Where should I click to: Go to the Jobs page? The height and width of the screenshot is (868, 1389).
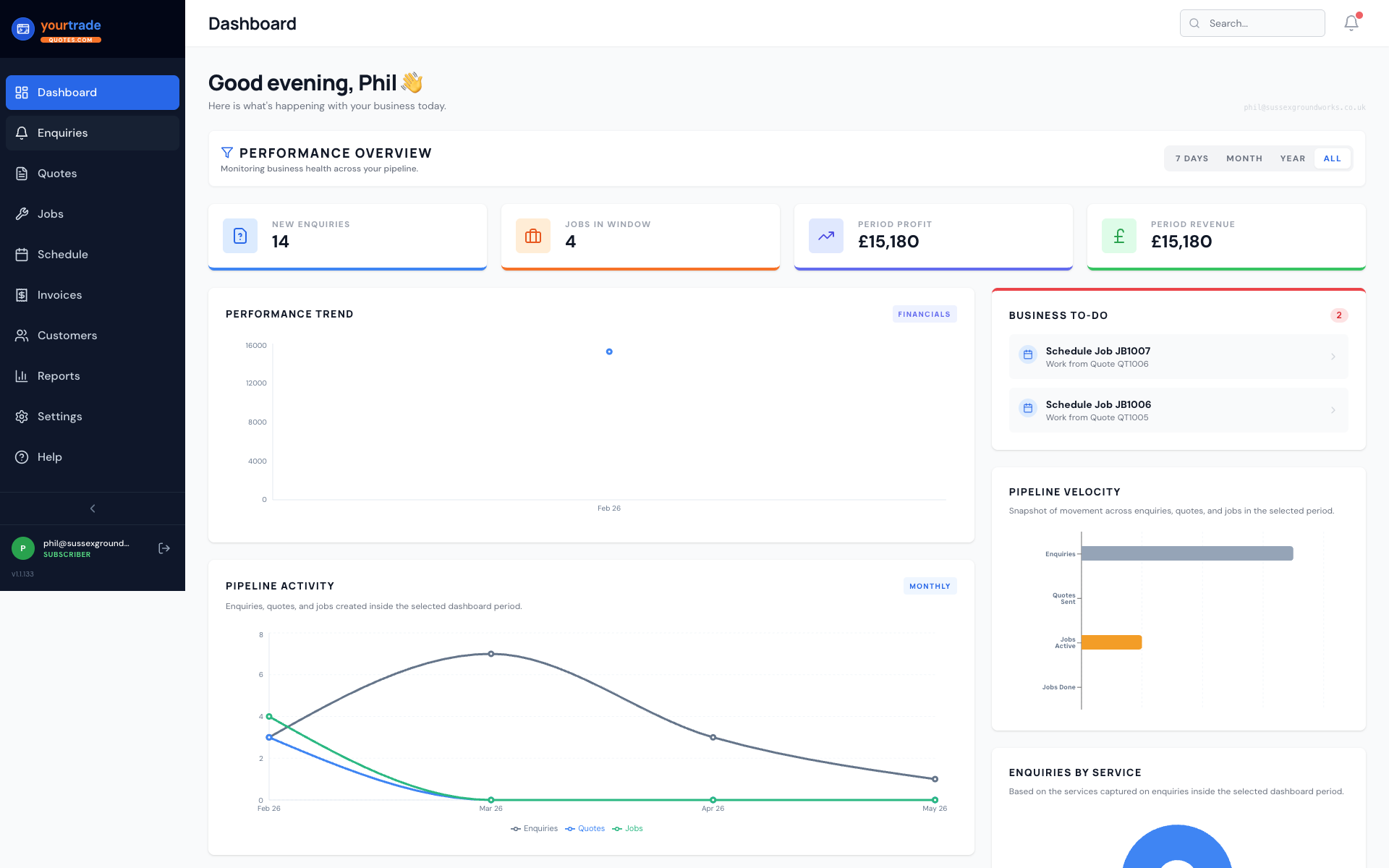click(x=93, y=214)
